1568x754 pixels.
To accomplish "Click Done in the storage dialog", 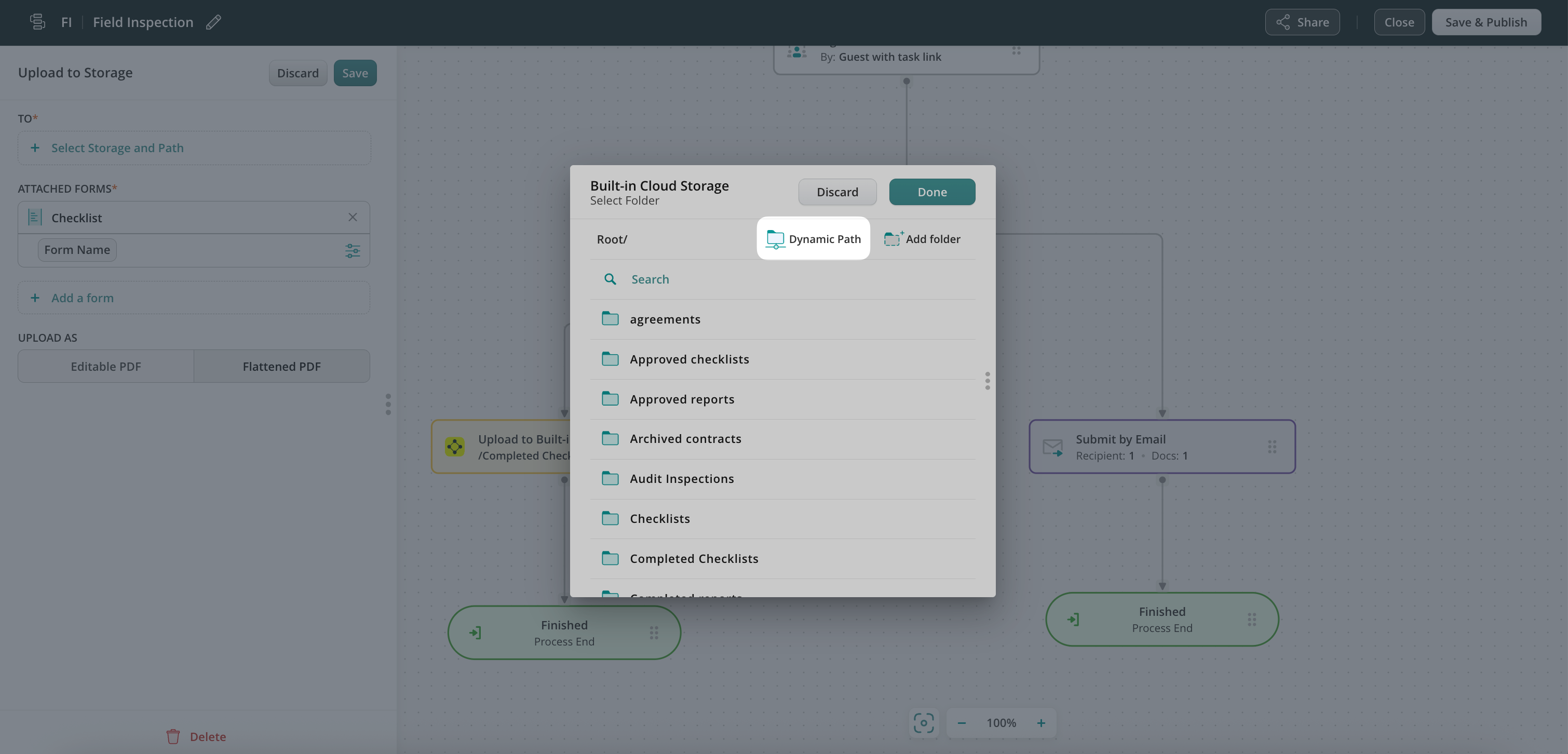I will [931, 192].
